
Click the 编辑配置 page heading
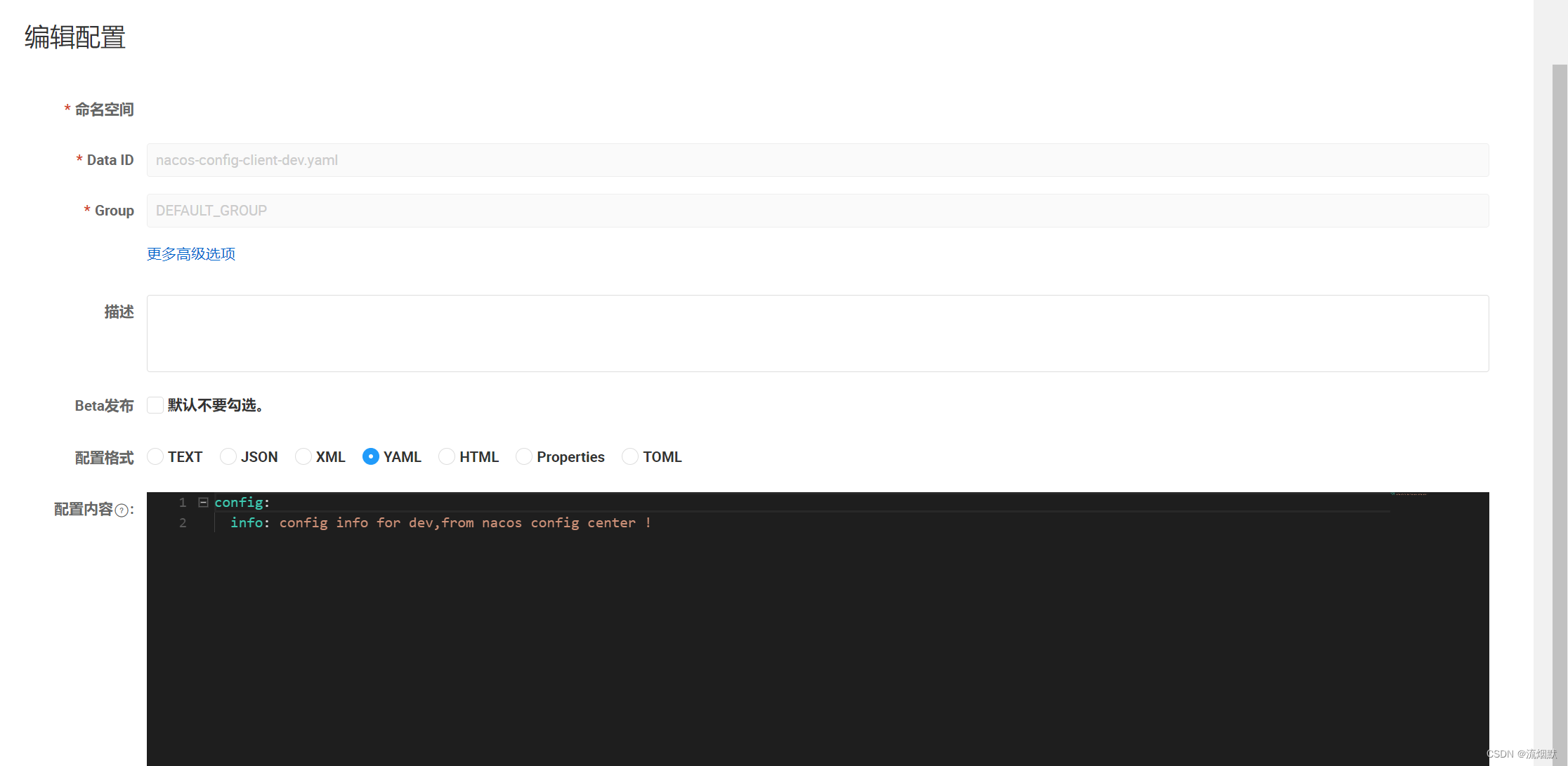click(x=75, y=37)
